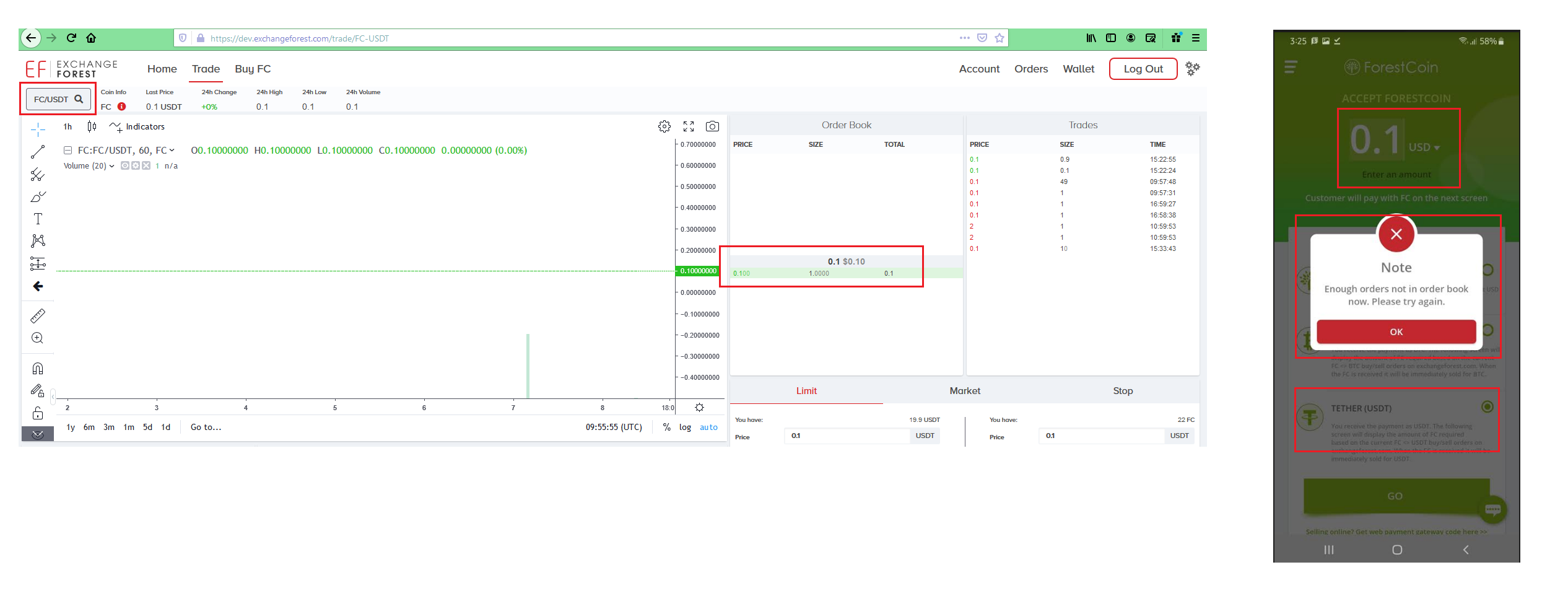Open the Trade menu item
The width and height of the screenshot is (1568, 601).
pos(206,69)
